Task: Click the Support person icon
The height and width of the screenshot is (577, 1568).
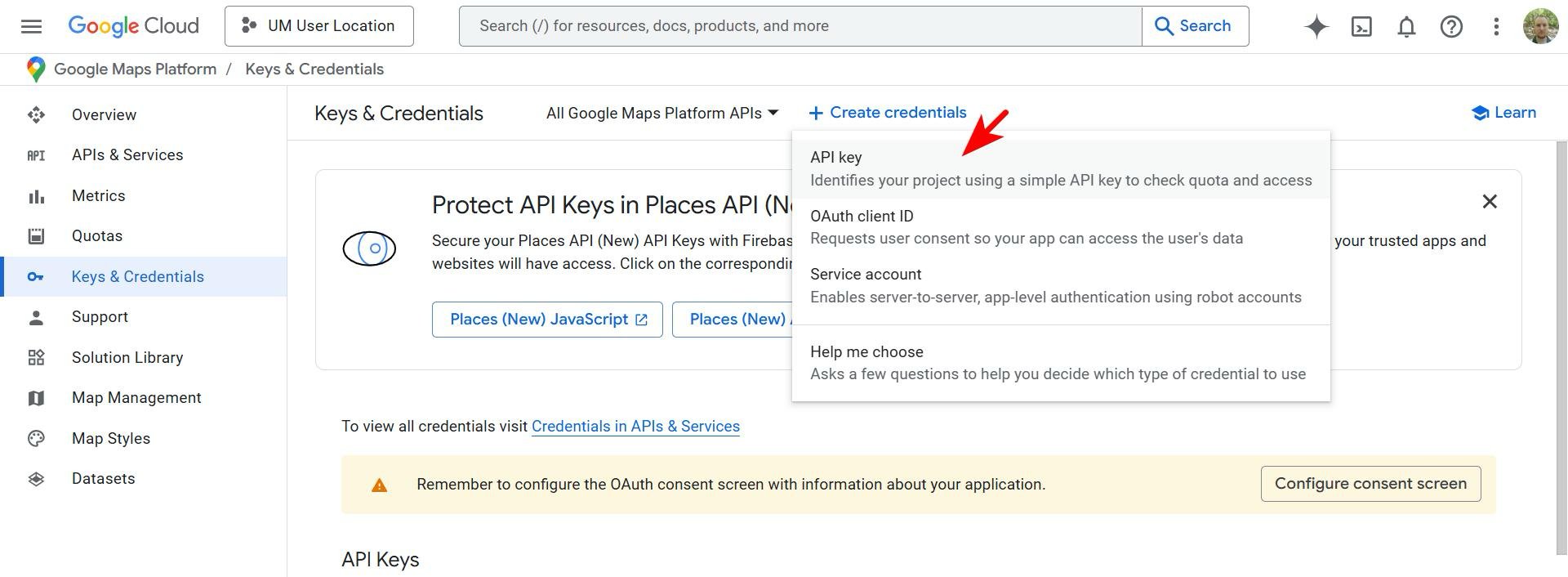Action: [x=36, y=317]
